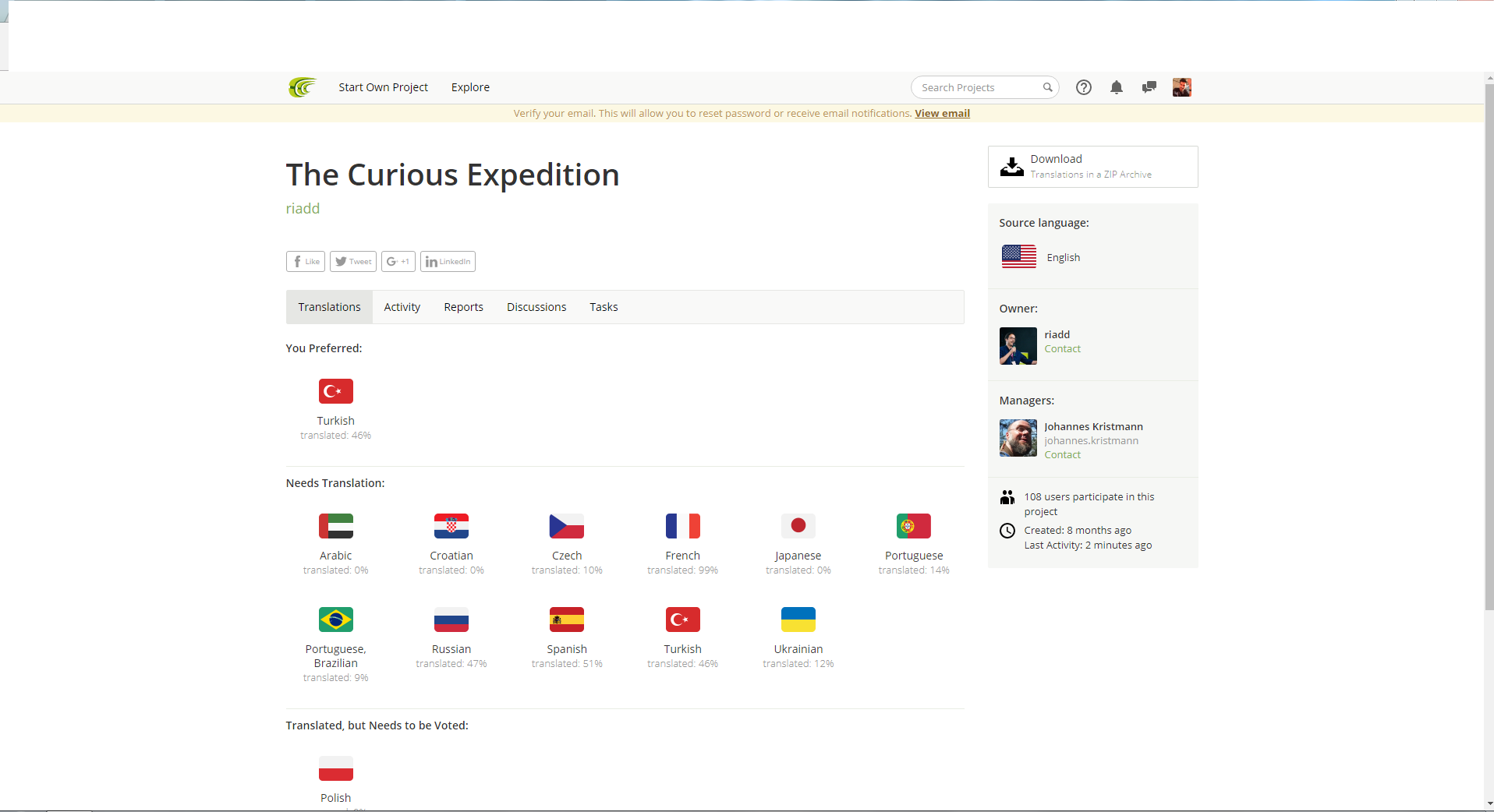Click the Crowdin logo icon
The height and width of the screenshot is (812, 1494).
(x=302, y=87)
